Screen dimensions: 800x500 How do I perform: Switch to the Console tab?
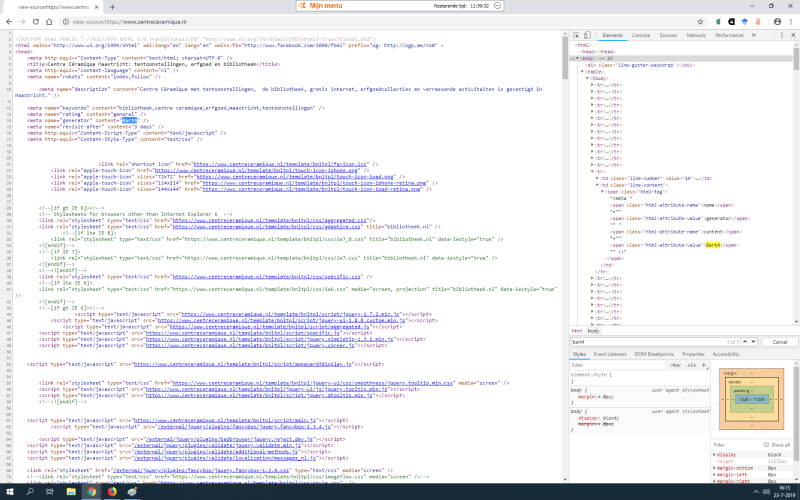coord(641,35)
